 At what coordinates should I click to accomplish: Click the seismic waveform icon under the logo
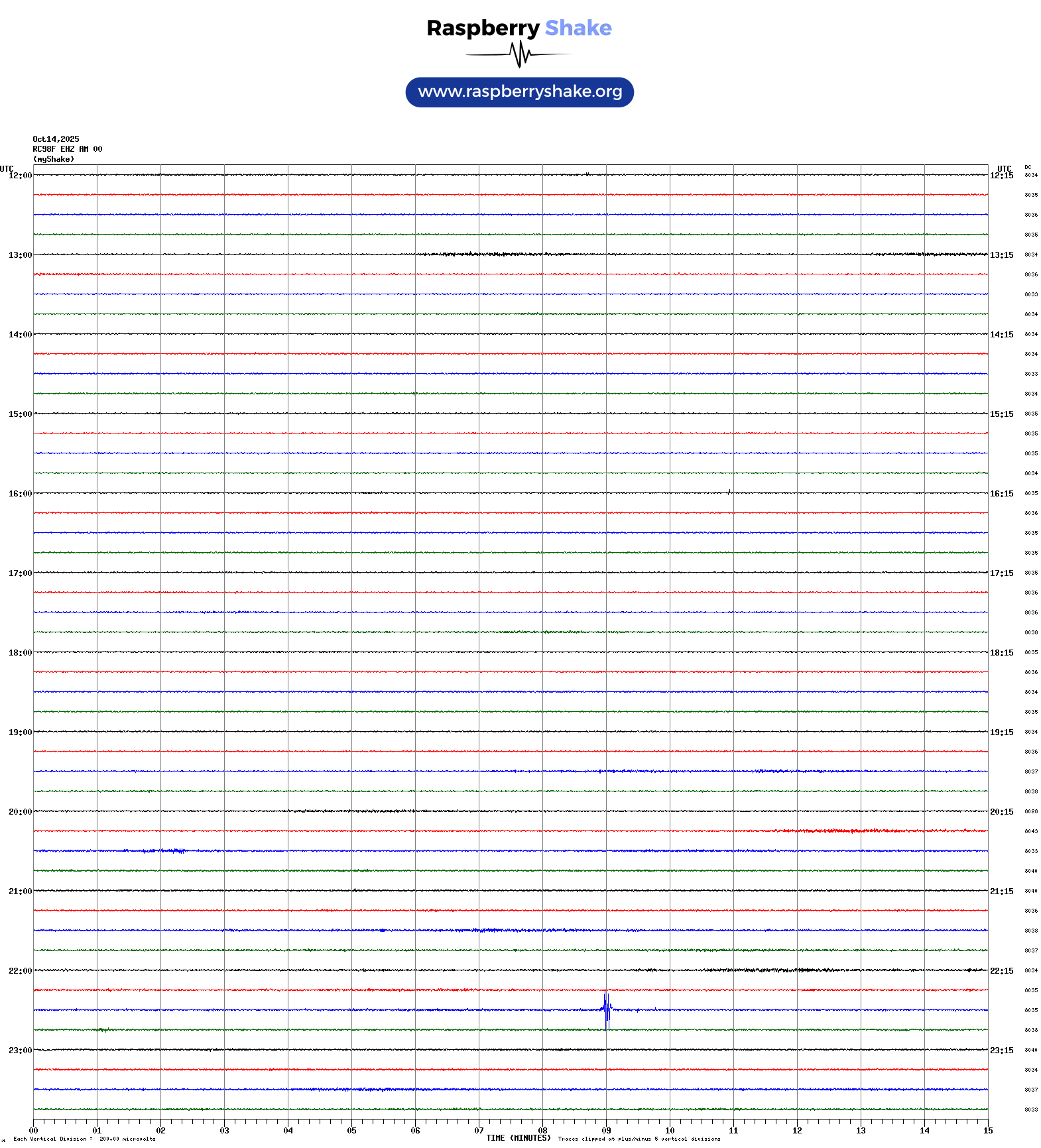point(519,54)
